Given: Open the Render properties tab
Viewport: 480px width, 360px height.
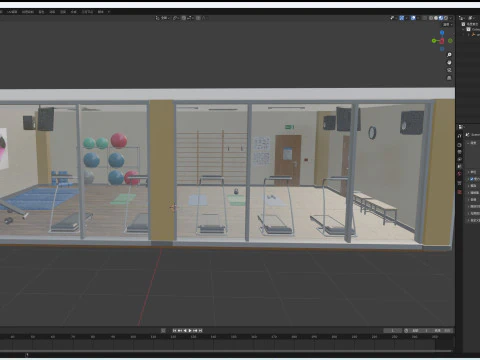Looking at the screenshot, I should pyautogui.click(x=460, y=145).
